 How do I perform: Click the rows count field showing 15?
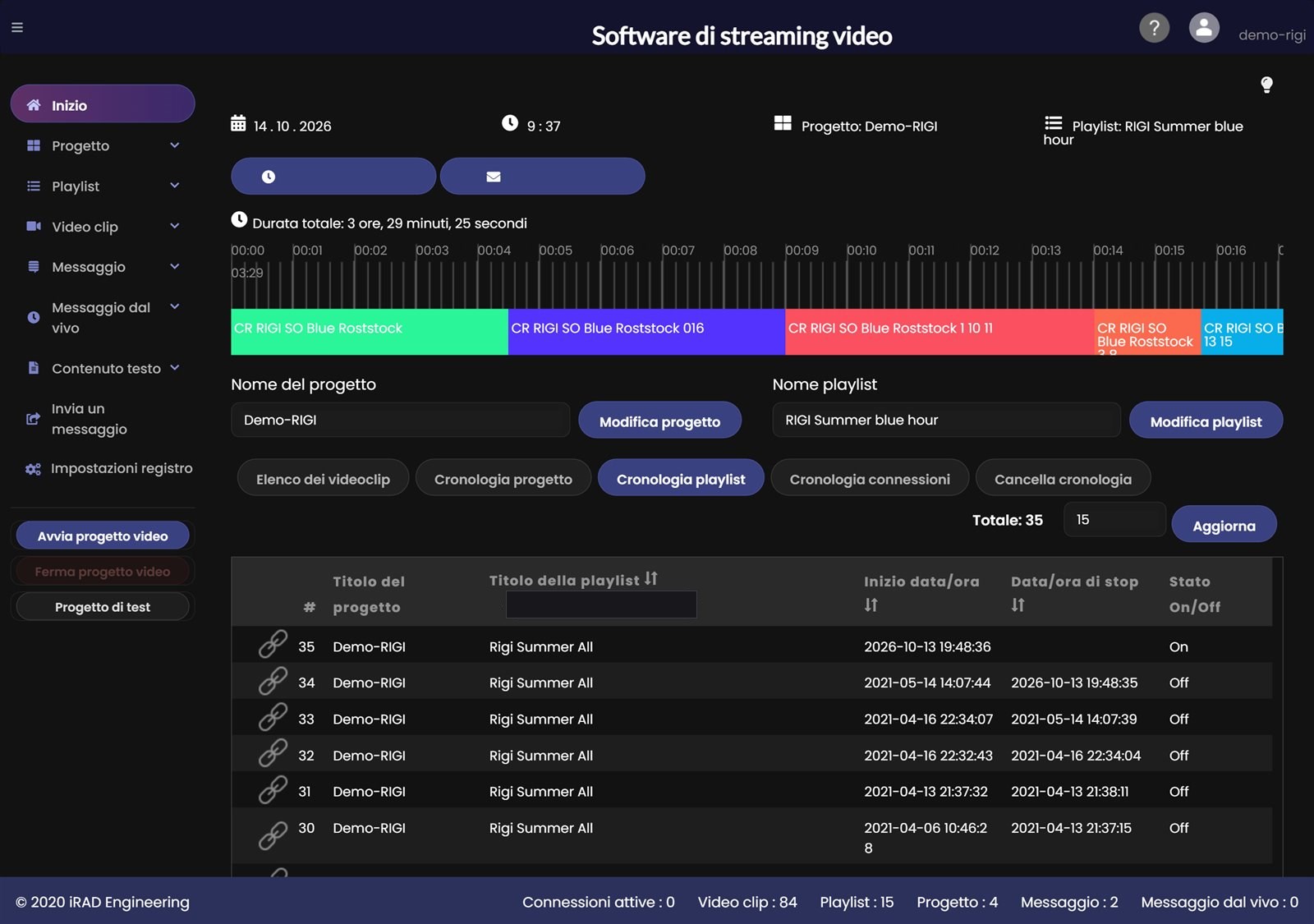pyautogui.click(x=1114, y=519)
